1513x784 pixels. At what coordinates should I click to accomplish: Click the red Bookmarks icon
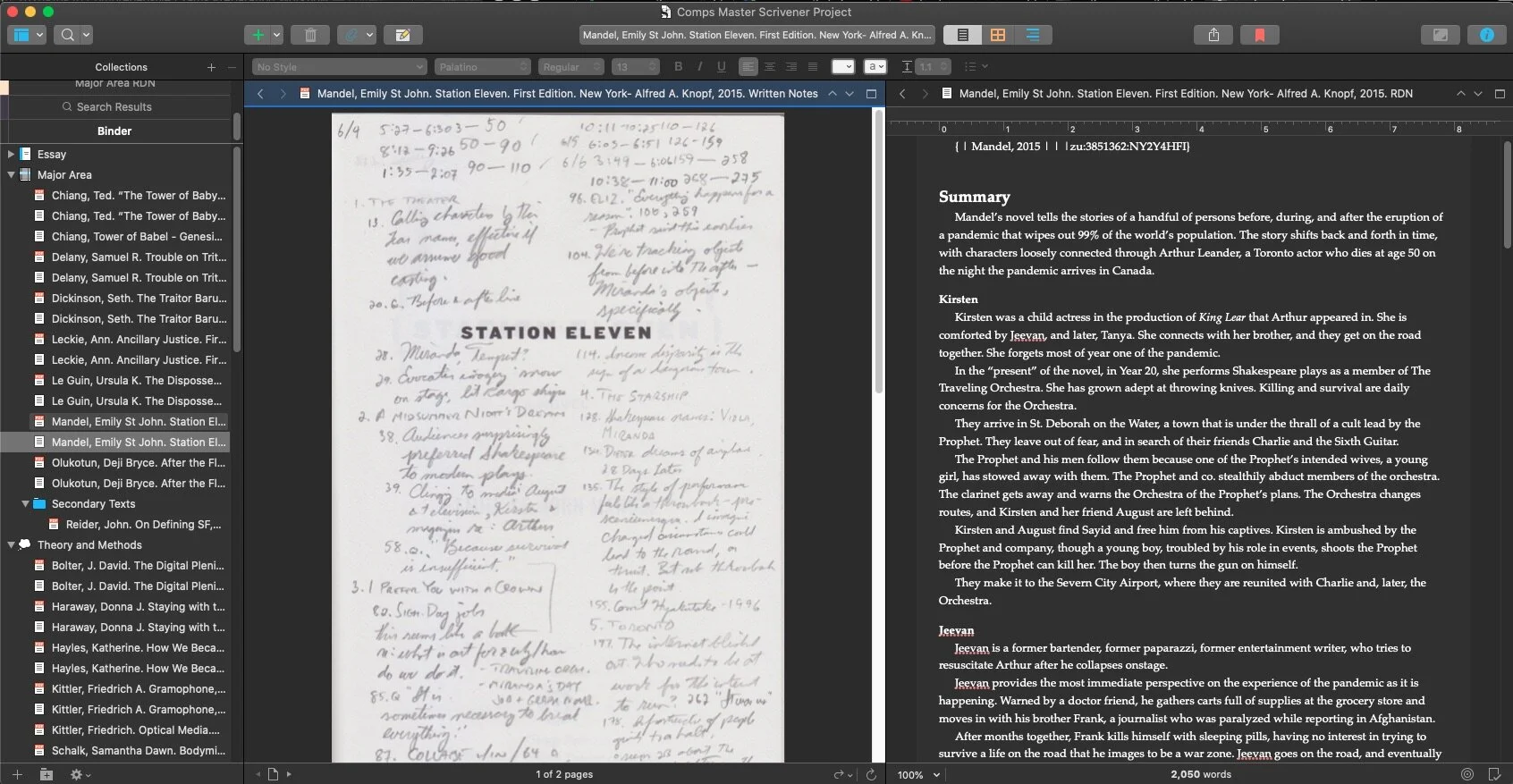coord(1260,35)
